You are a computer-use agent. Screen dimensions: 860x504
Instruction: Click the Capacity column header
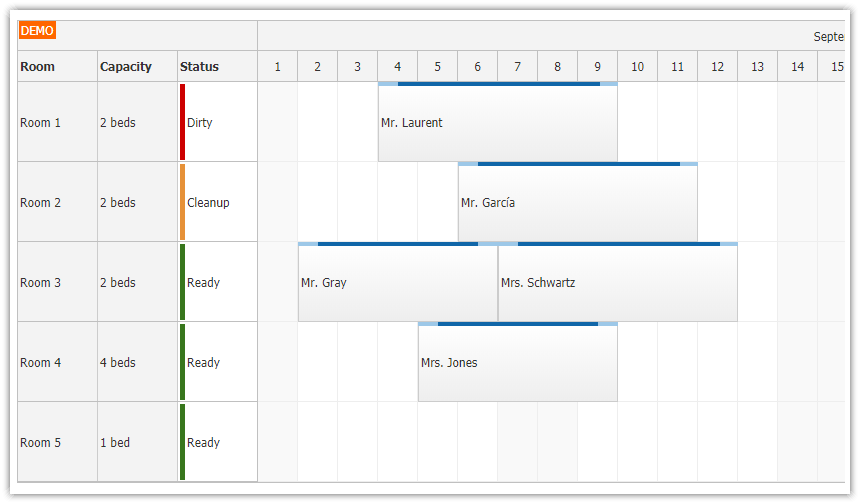pyautogui.click(x=126, y=67)
